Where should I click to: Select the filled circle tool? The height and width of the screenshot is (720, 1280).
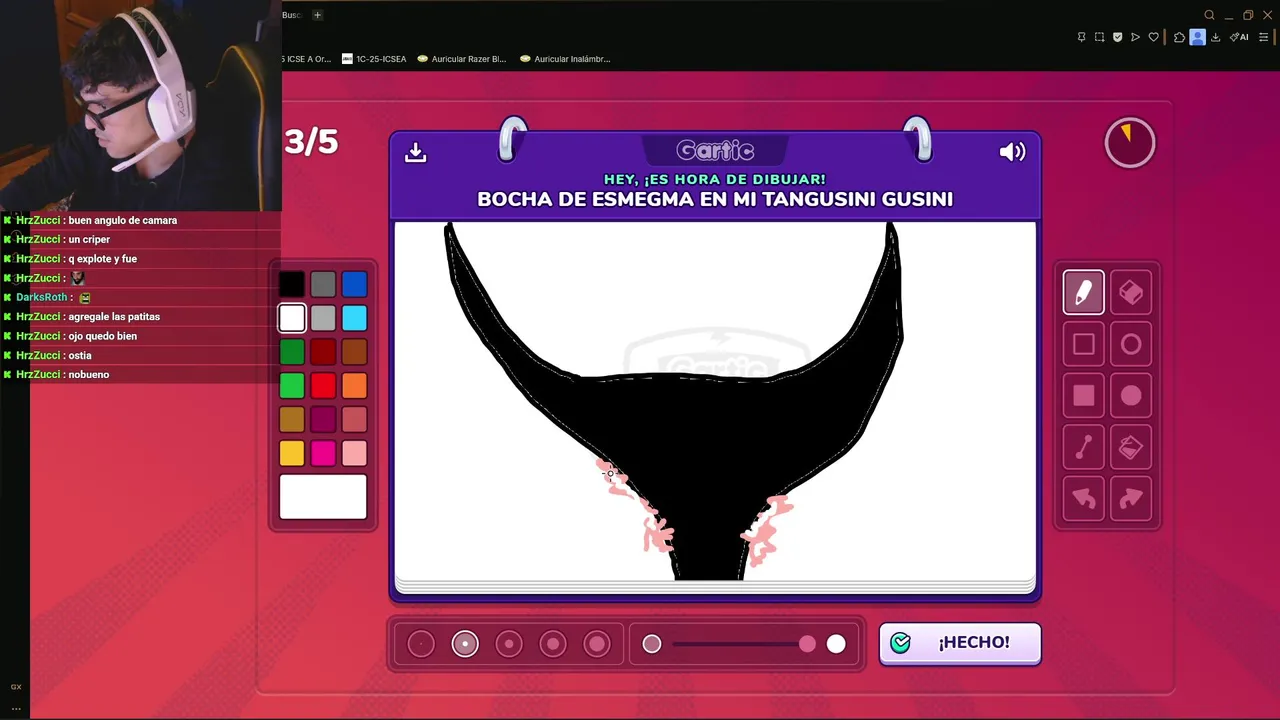1131,396
